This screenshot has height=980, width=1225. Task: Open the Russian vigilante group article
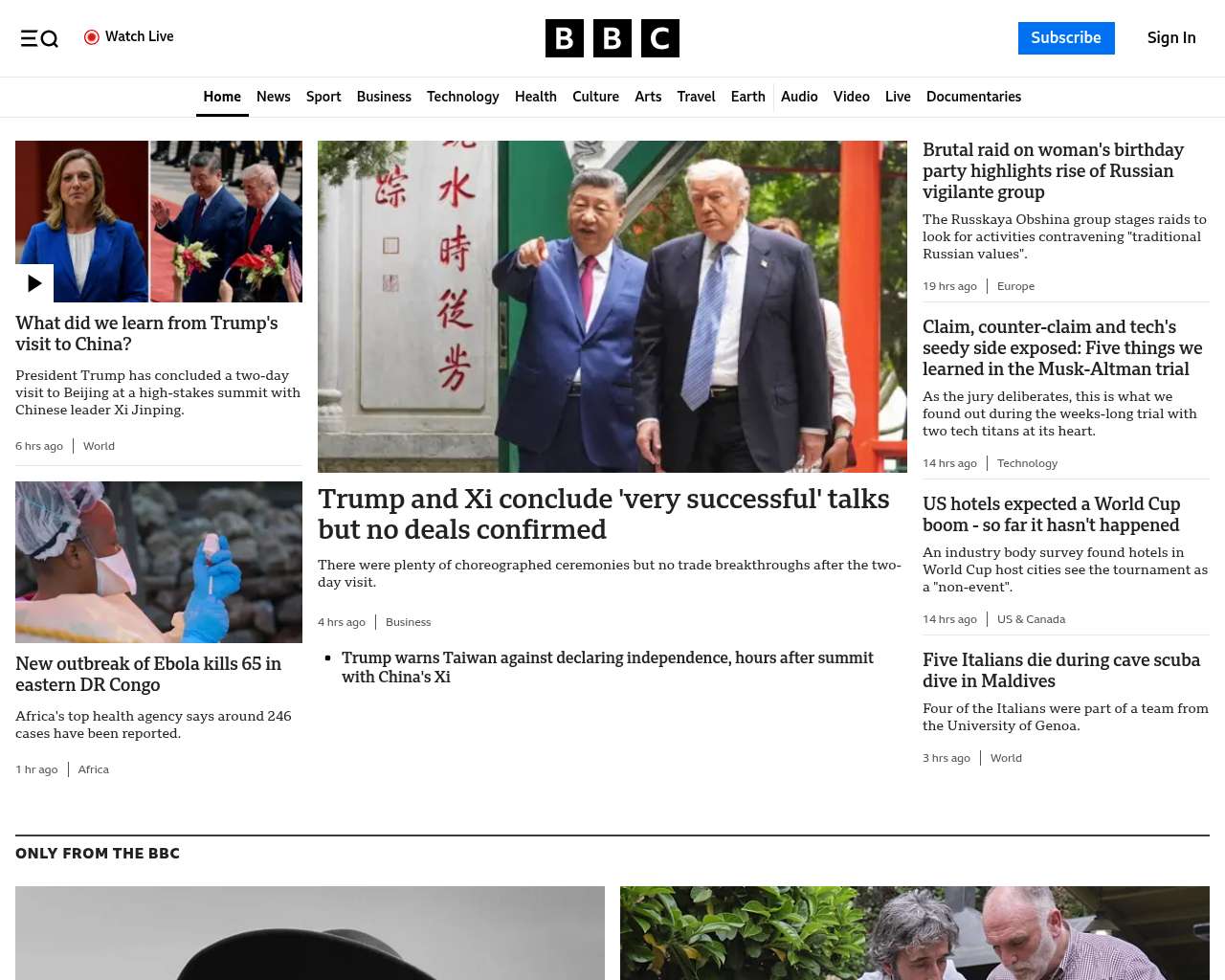[1053, 170]
